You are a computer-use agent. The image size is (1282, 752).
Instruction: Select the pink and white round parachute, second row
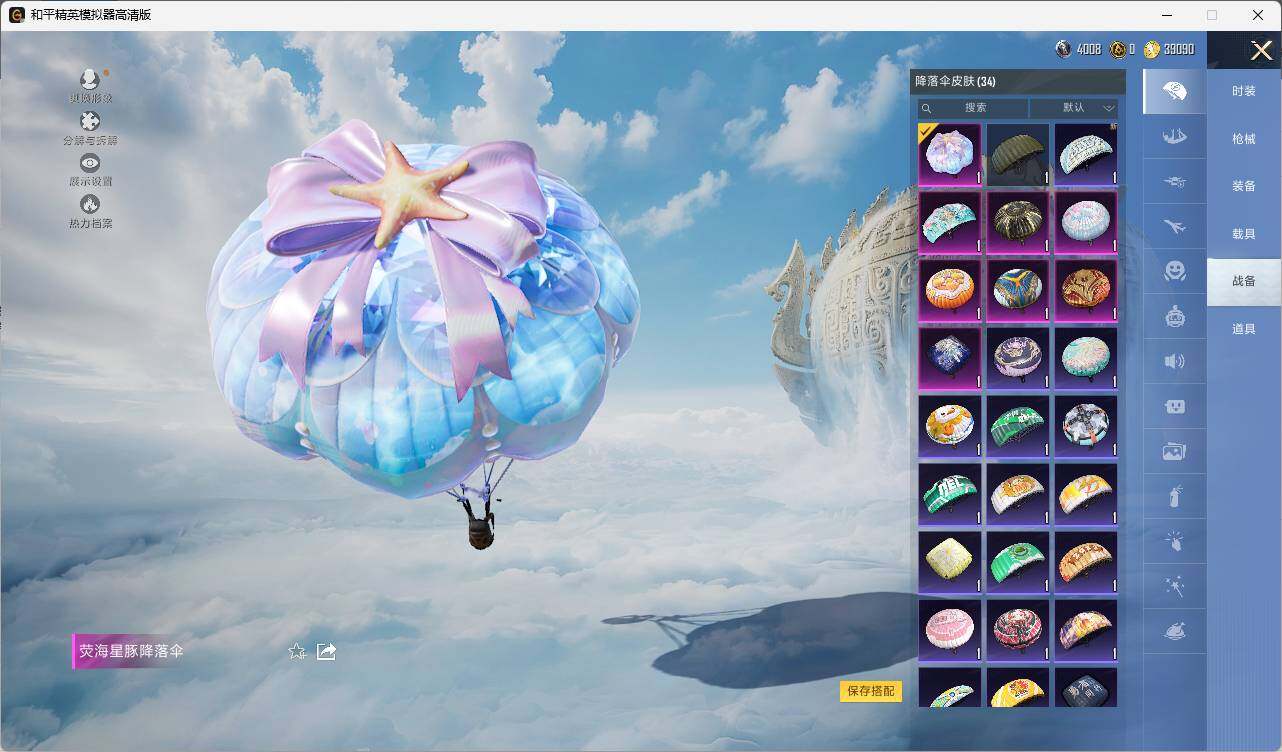coord(1086,223)
